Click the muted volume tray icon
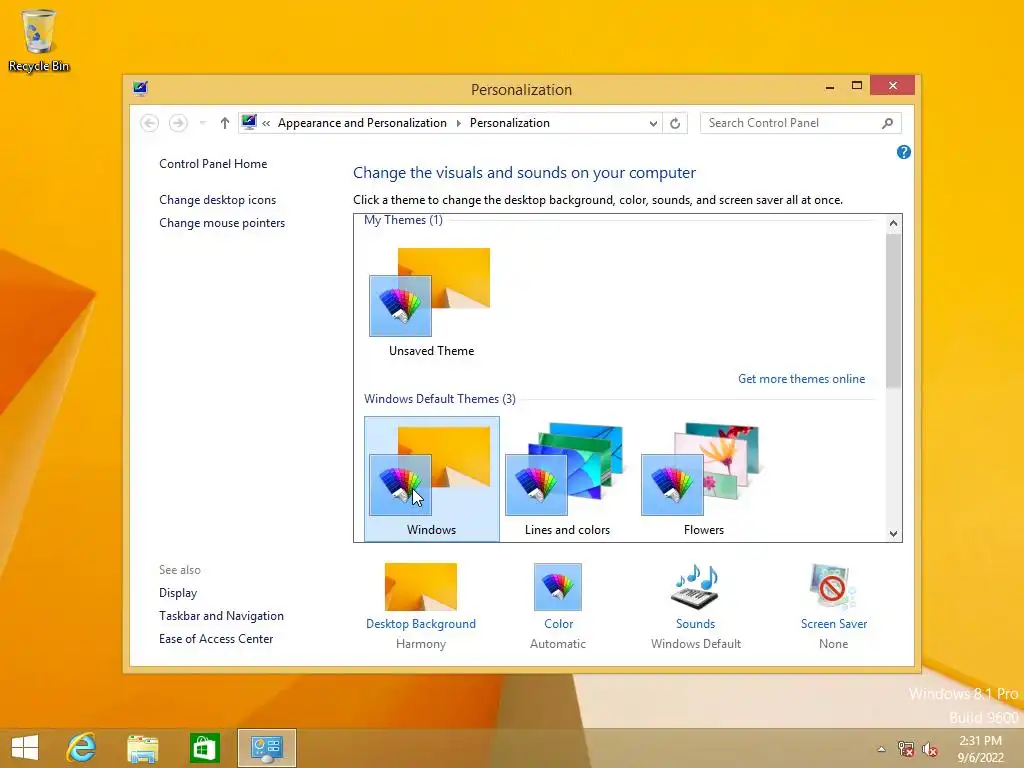The width and height of the screenshot is (1024, 768). pyautogui.click(x=929, y=749)
